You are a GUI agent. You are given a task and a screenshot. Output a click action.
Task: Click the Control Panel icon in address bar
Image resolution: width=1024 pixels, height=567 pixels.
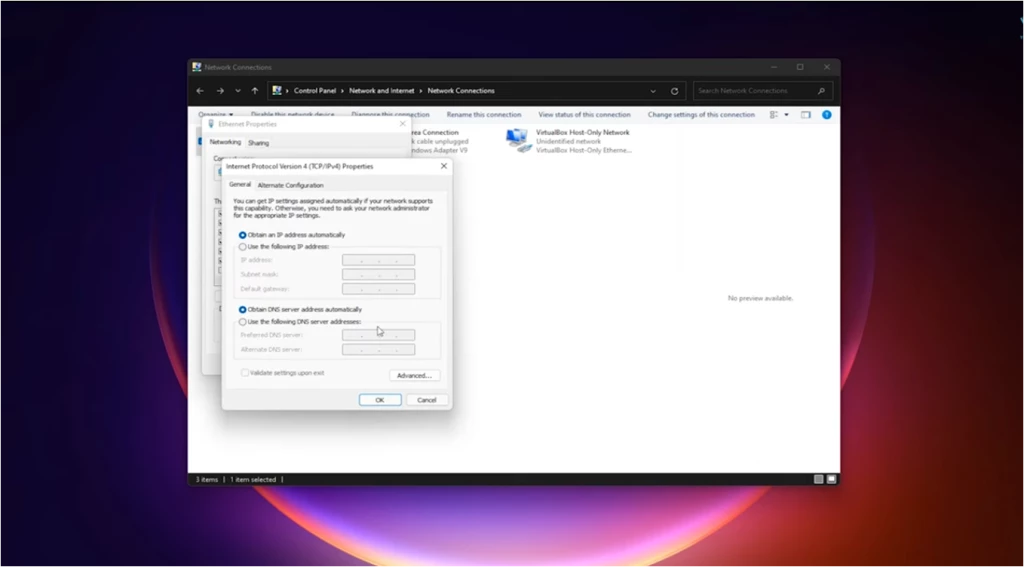277,91
